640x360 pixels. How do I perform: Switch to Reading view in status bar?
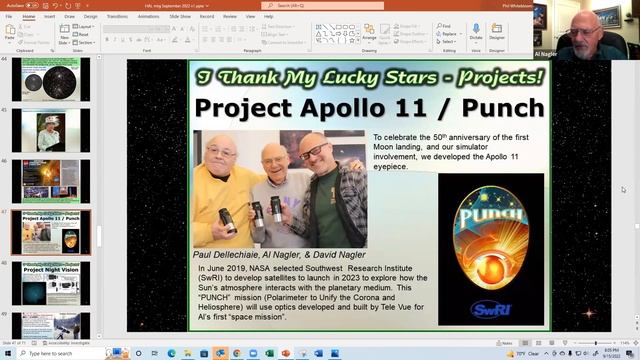(x=551, y=343)
